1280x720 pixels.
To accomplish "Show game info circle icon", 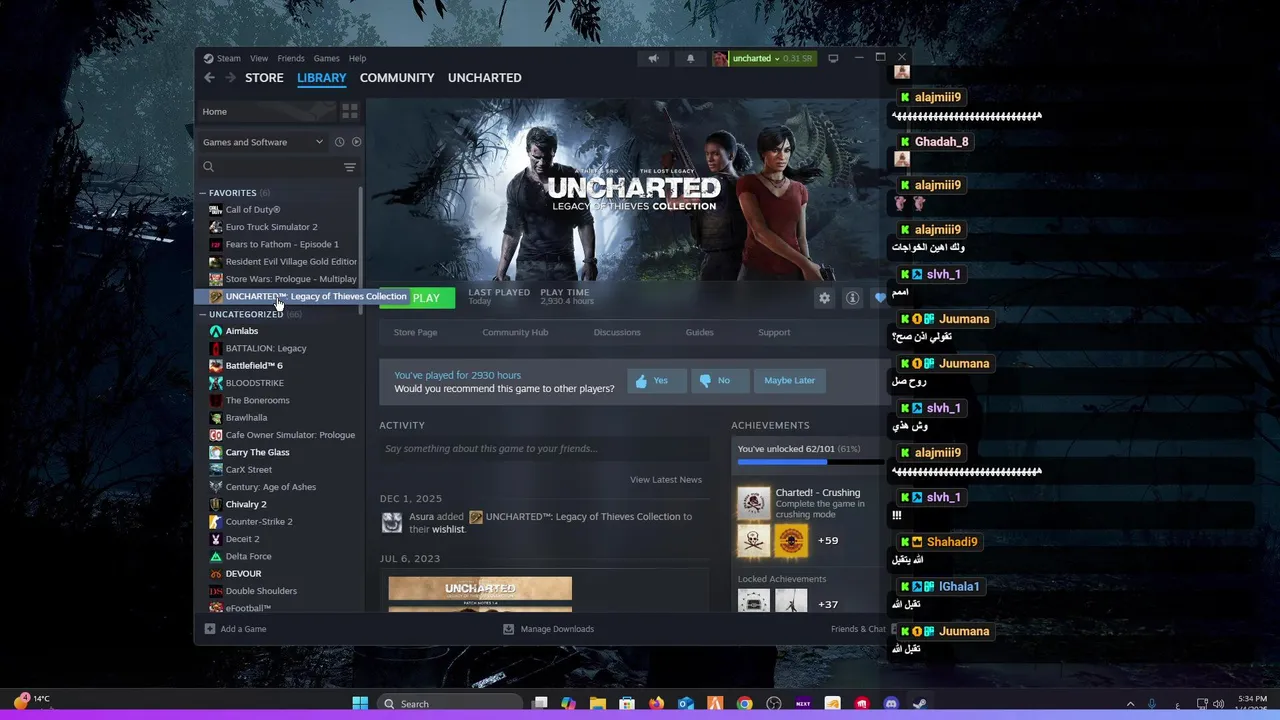I will coord(852,298).
